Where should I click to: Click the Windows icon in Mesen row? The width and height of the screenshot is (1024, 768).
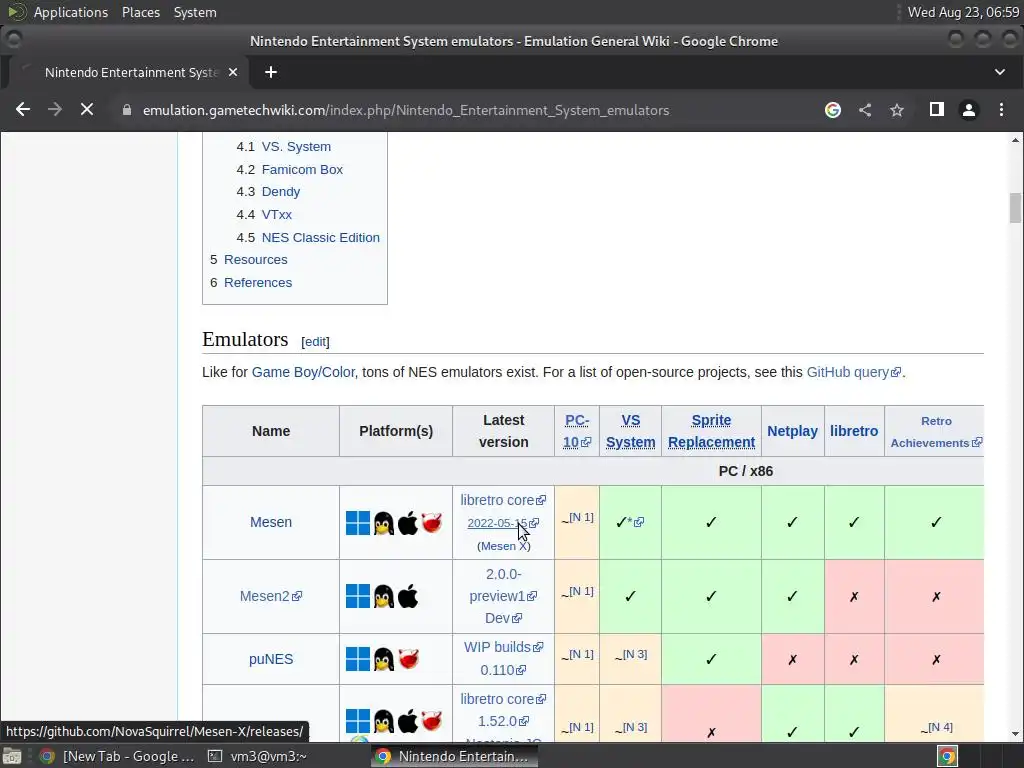[x=358, y=522]
